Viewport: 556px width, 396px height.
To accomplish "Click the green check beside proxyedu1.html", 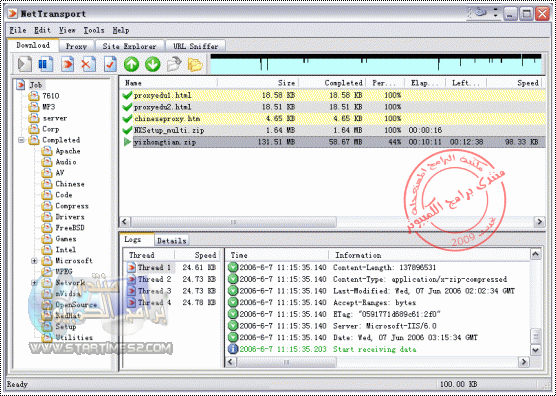I will click(127, 95).
